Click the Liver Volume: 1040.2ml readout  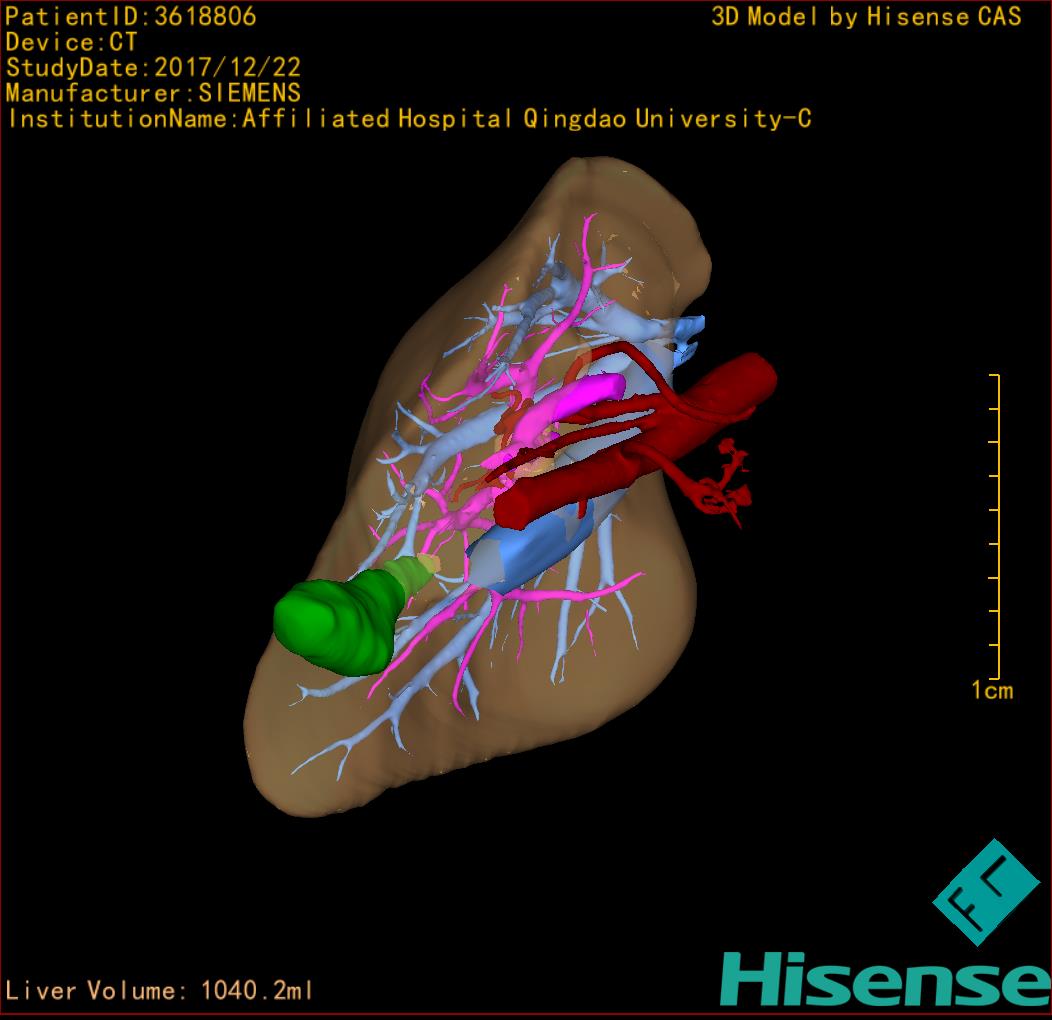pyautogui.click(x=158, y=990)
